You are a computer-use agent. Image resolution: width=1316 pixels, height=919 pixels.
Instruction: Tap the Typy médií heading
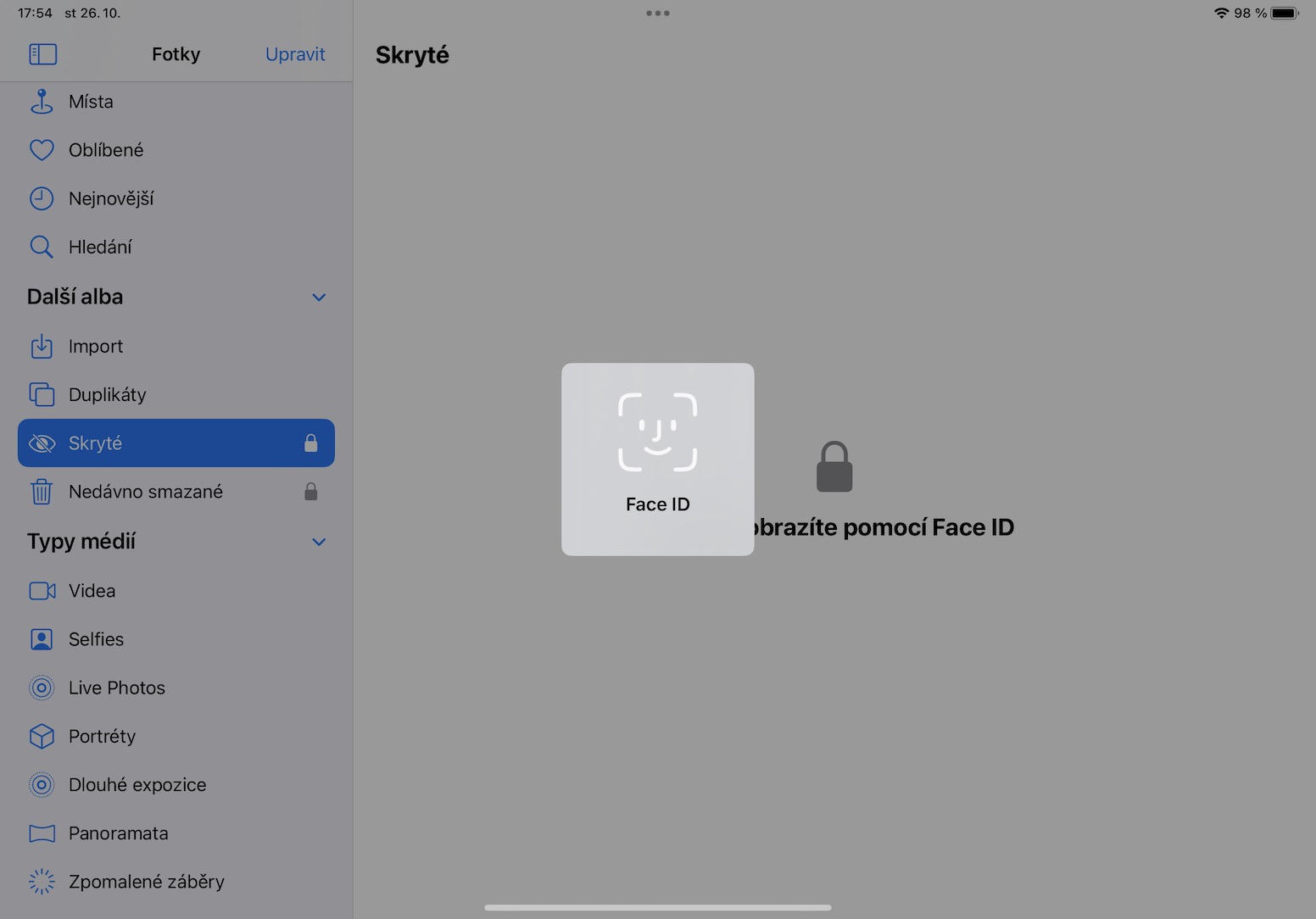click(81, 542)
